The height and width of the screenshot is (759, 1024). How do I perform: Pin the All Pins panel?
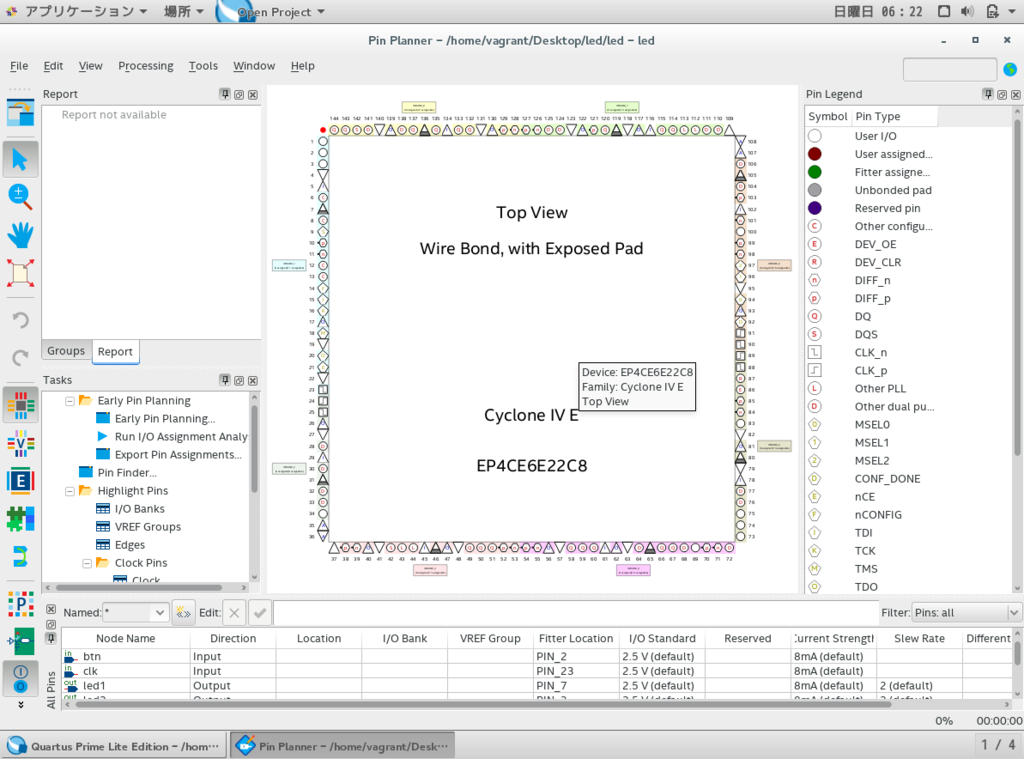[x=51, y=639]
